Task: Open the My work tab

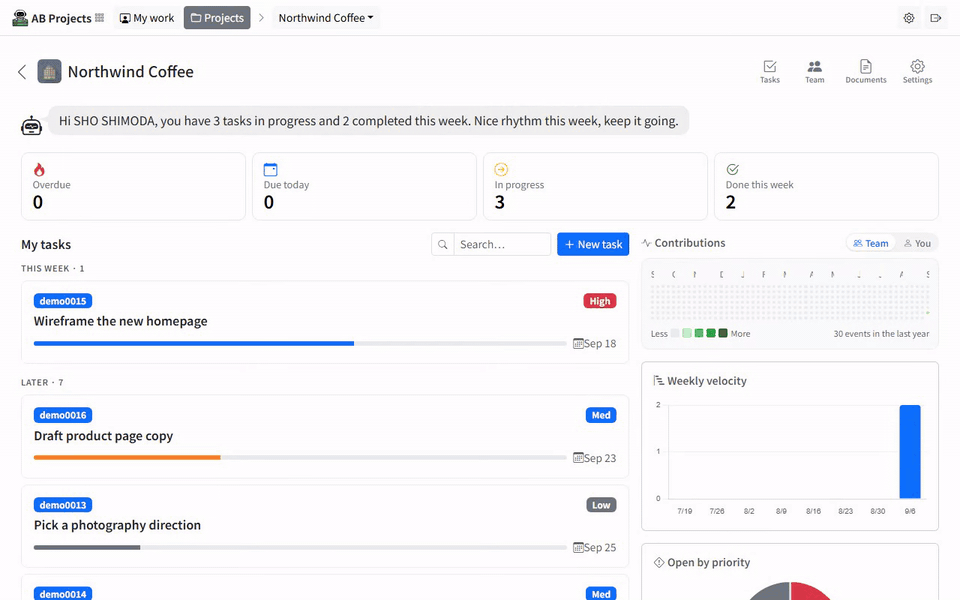Action: (x=147, y=18)
